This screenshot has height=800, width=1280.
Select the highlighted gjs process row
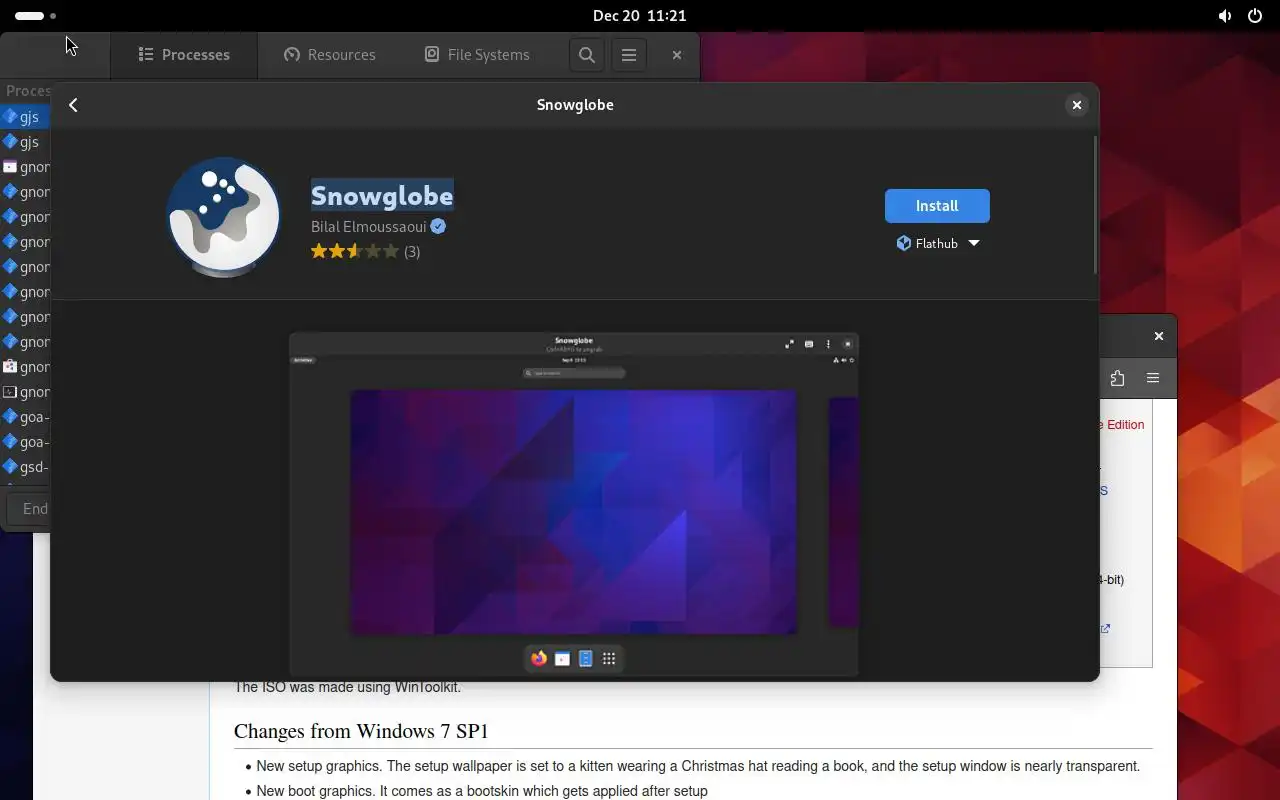click(x=25, y=117)
